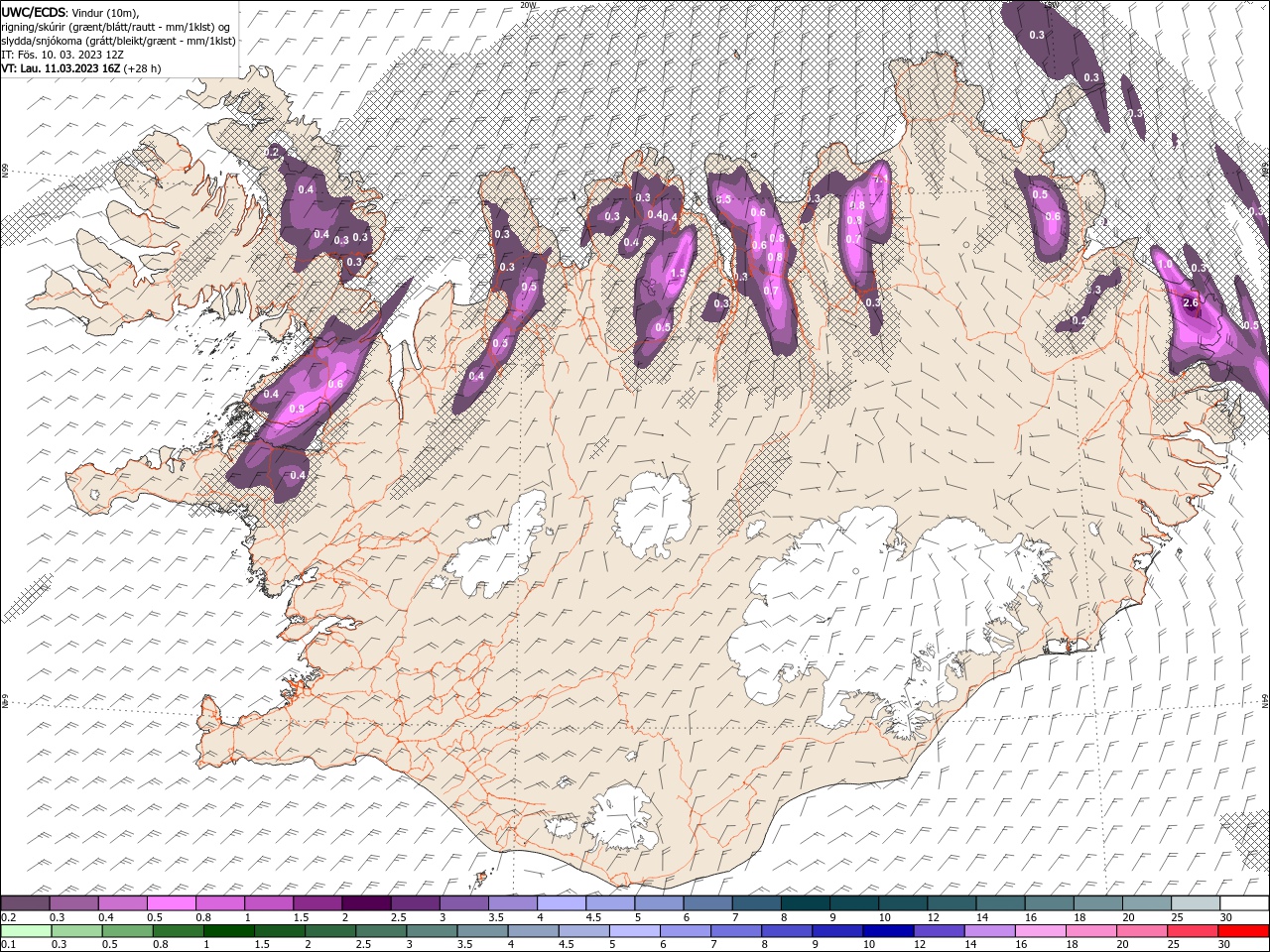
Task: Click the pale green 0.1 swatch in the lower legend
Action: click(26, 931)
